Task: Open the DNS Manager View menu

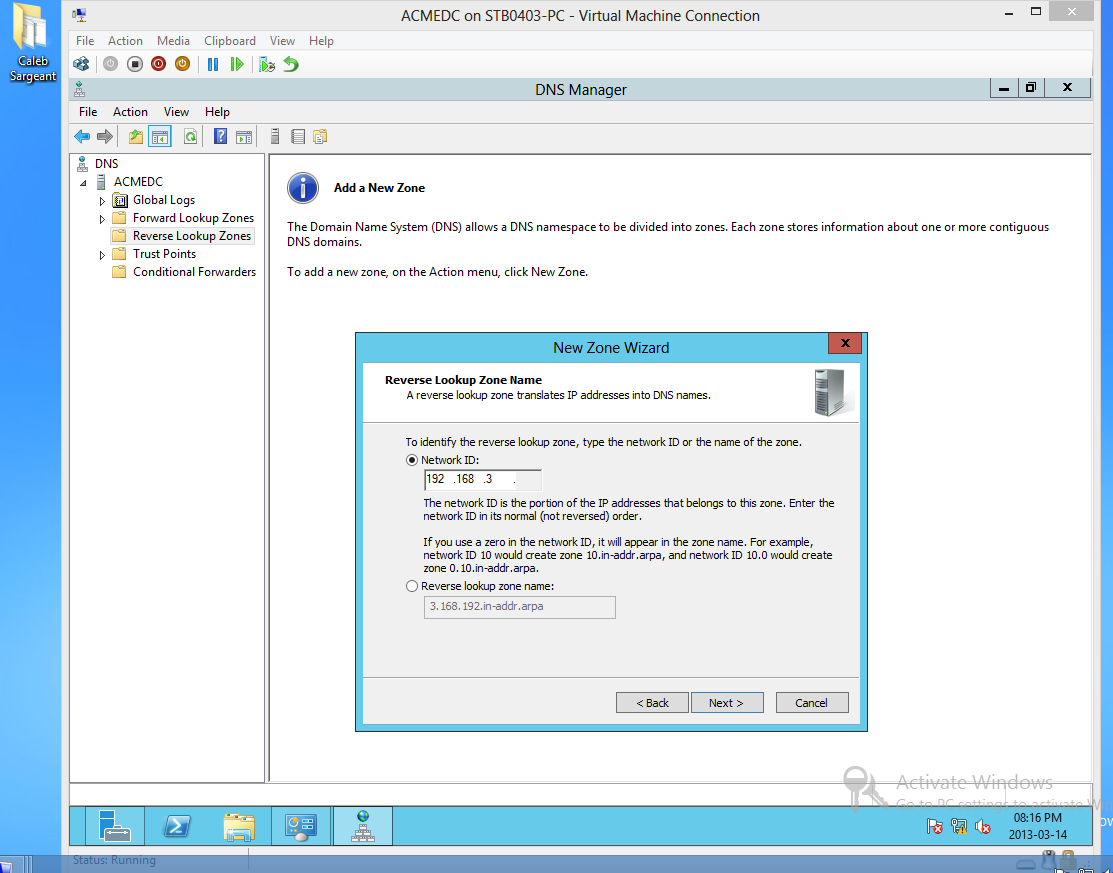Action: click(176, 111)
